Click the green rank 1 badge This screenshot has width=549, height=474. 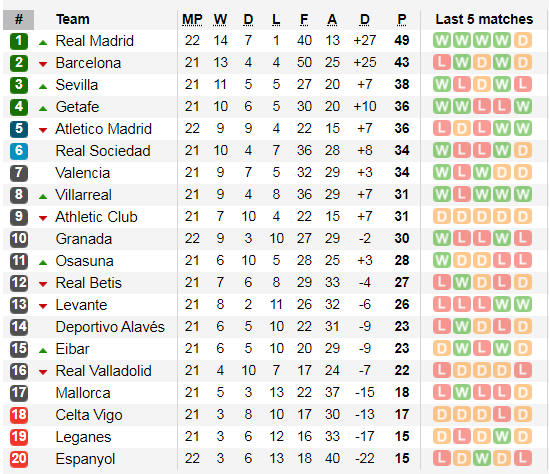click(x=19, y=41)
